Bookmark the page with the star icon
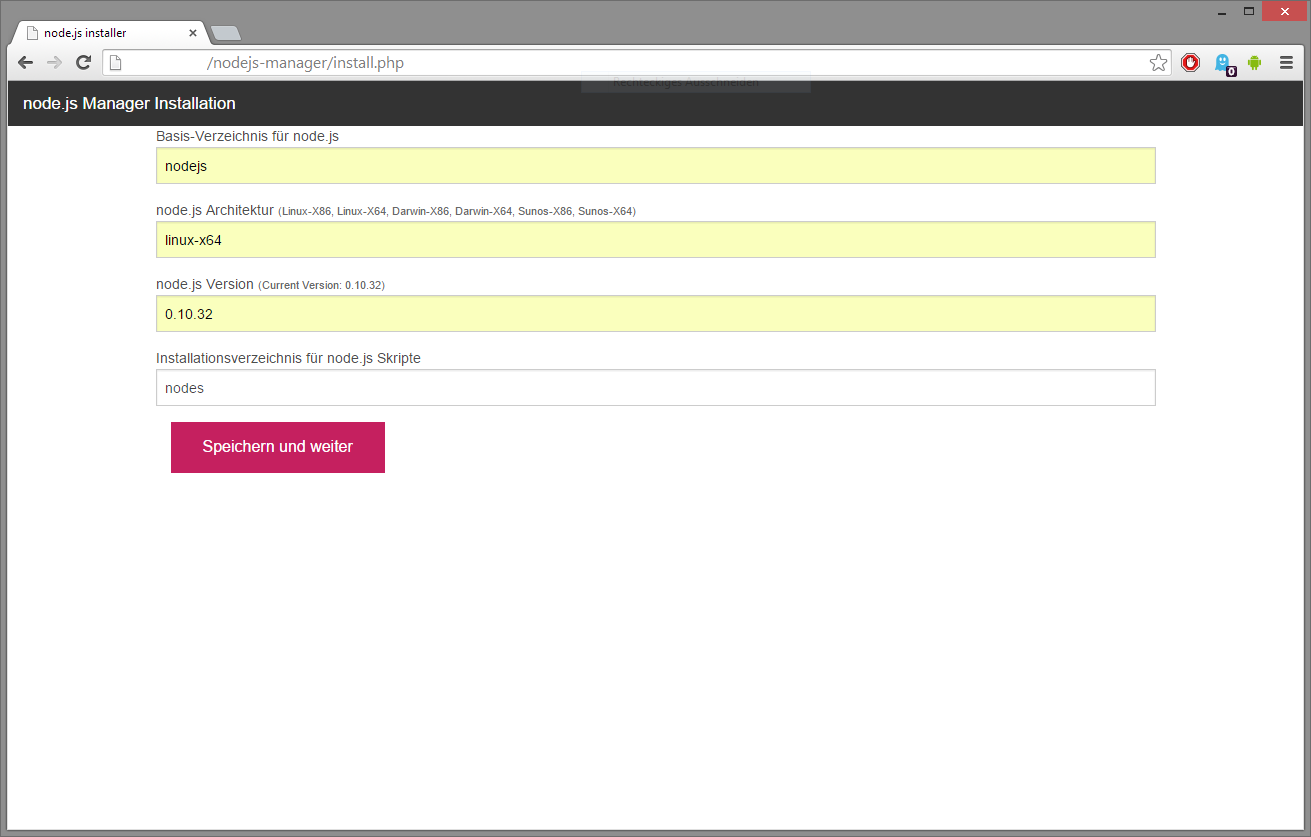The height and width of the screenshot is (837, 1311). (1158, 63)
